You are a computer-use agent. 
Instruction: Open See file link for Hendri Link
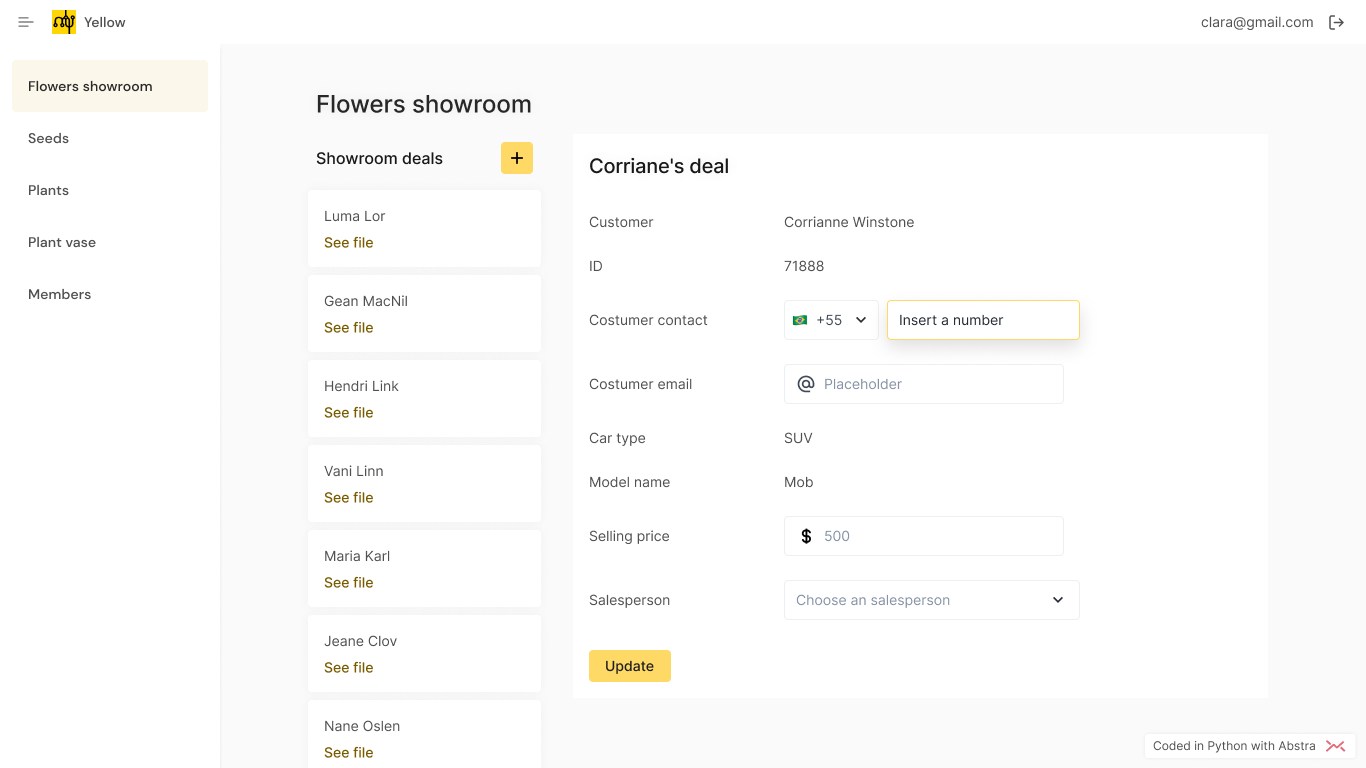348,413
